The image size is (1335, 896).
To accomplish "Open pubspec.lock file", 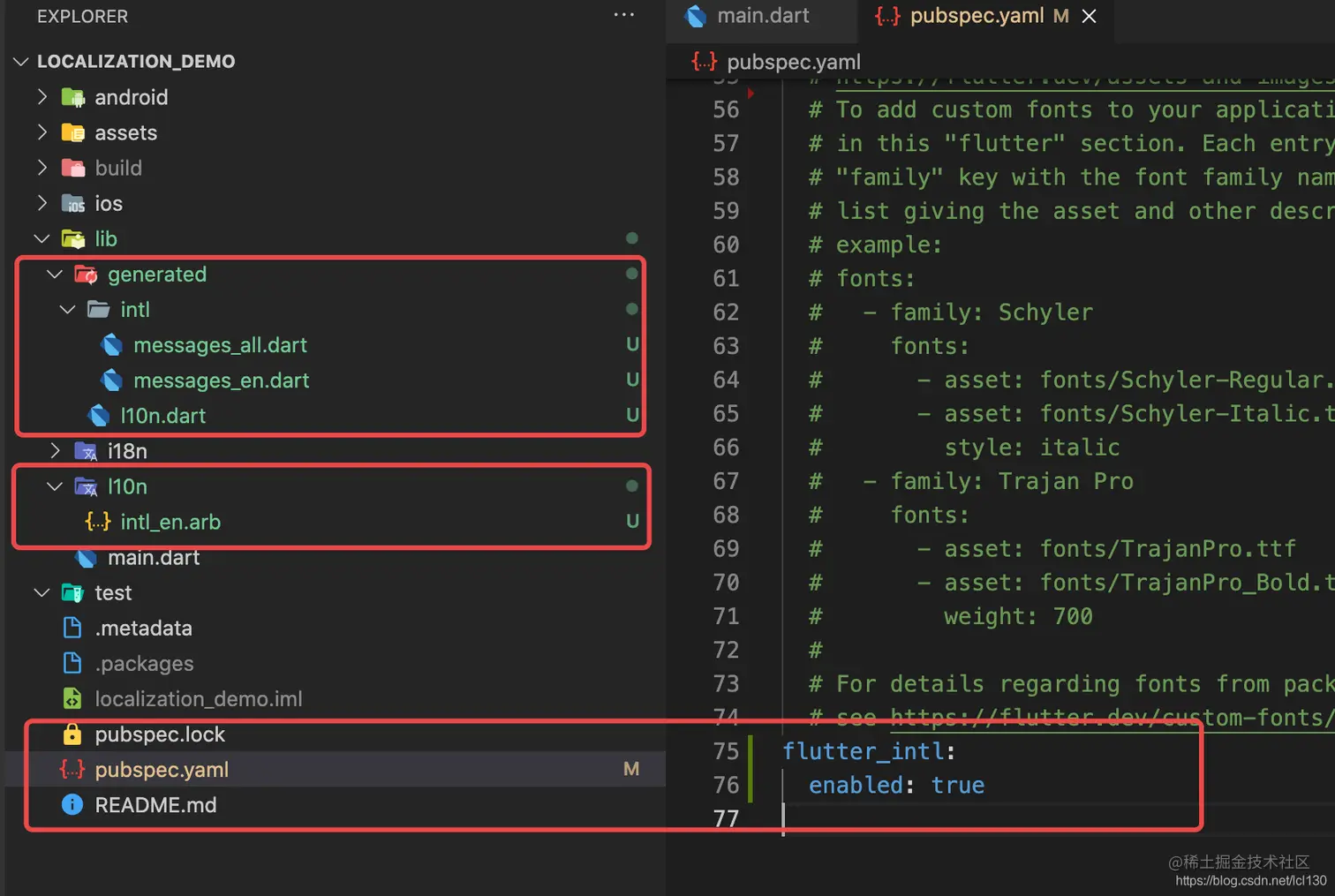I will (x=160, y=734).
